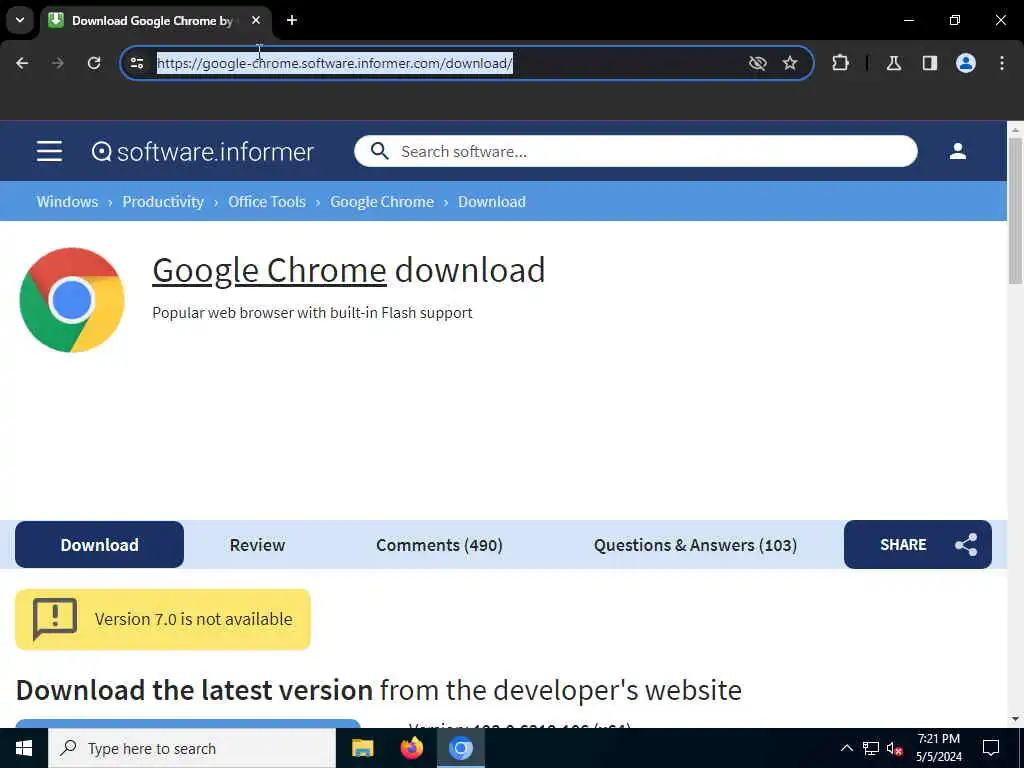Select the Download Google Chrome browser tab
The image size is (1024, 768).
click(155, 20)
